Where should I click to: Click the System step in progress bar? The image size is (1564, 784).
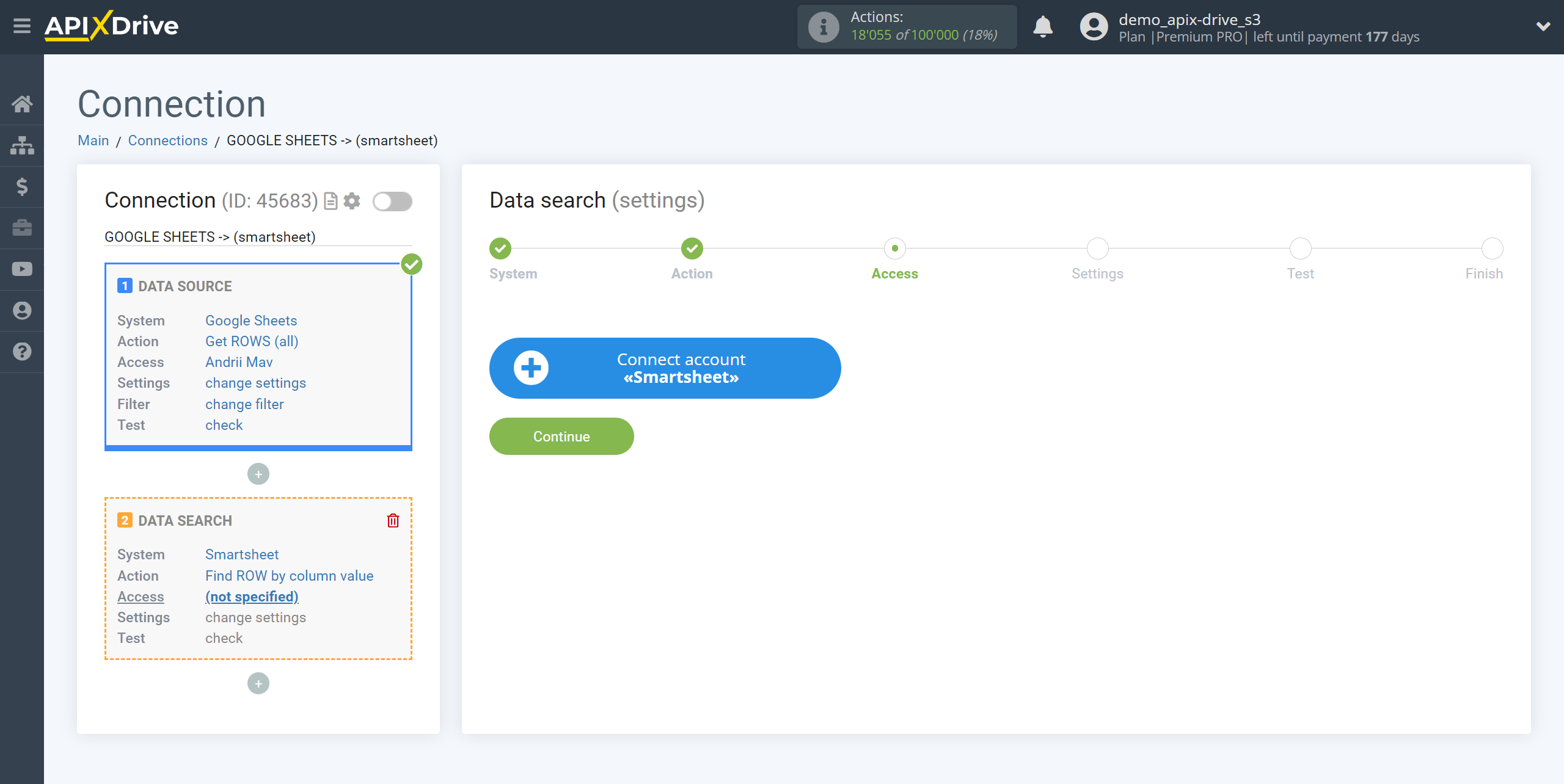click(x=499, y=248)
